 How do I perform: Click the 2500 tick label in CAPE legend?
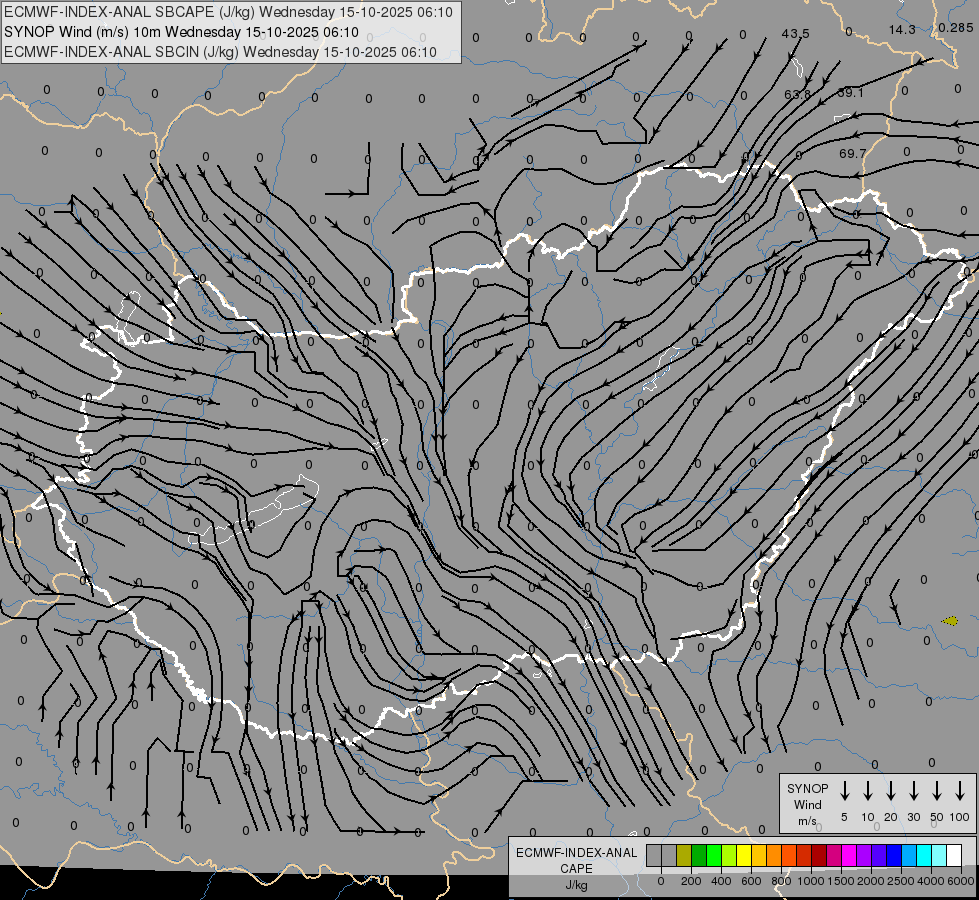click(901, 881)
